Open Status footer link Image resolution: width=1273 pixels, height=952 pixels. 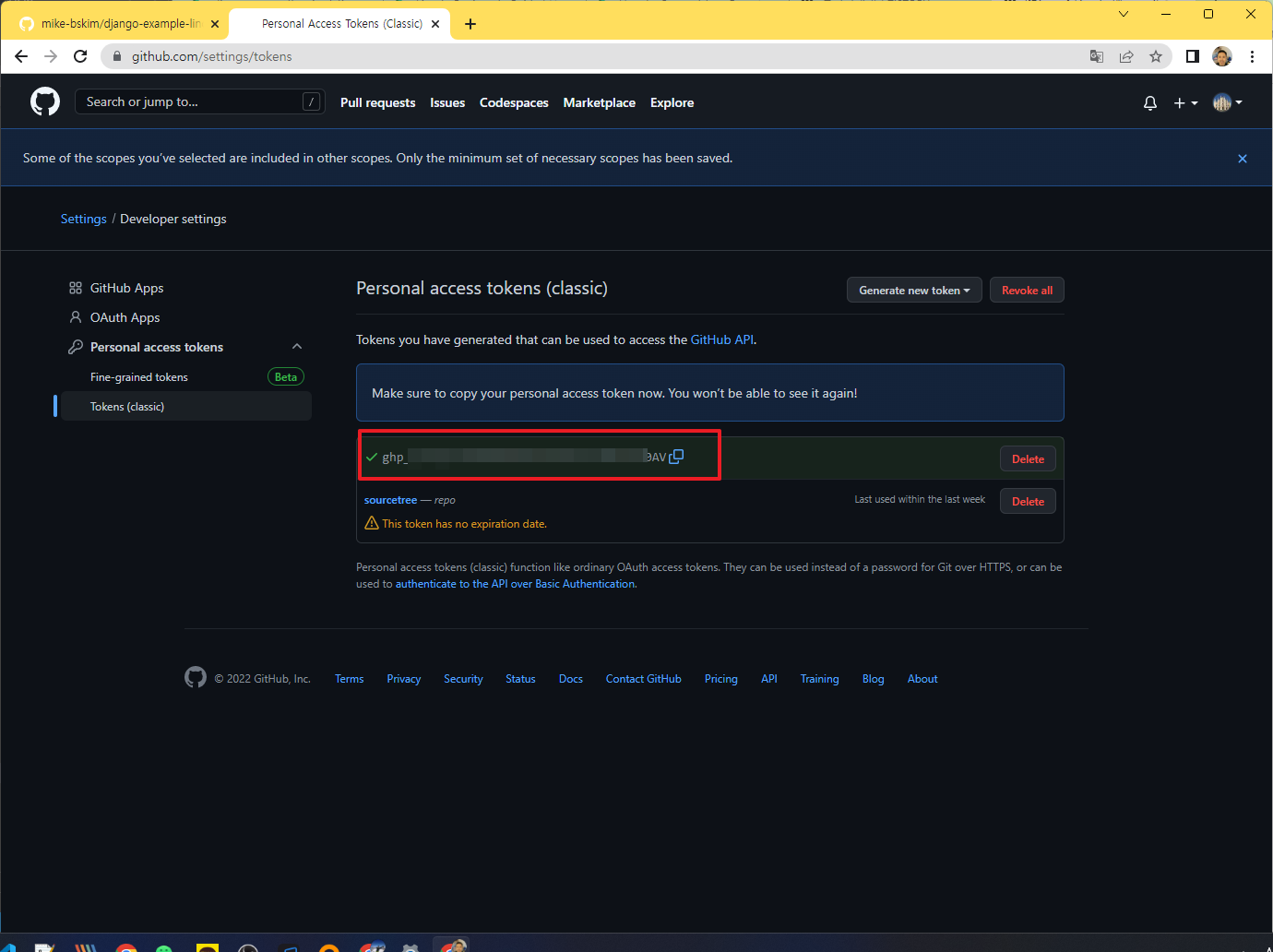click(x=520, y=679)
